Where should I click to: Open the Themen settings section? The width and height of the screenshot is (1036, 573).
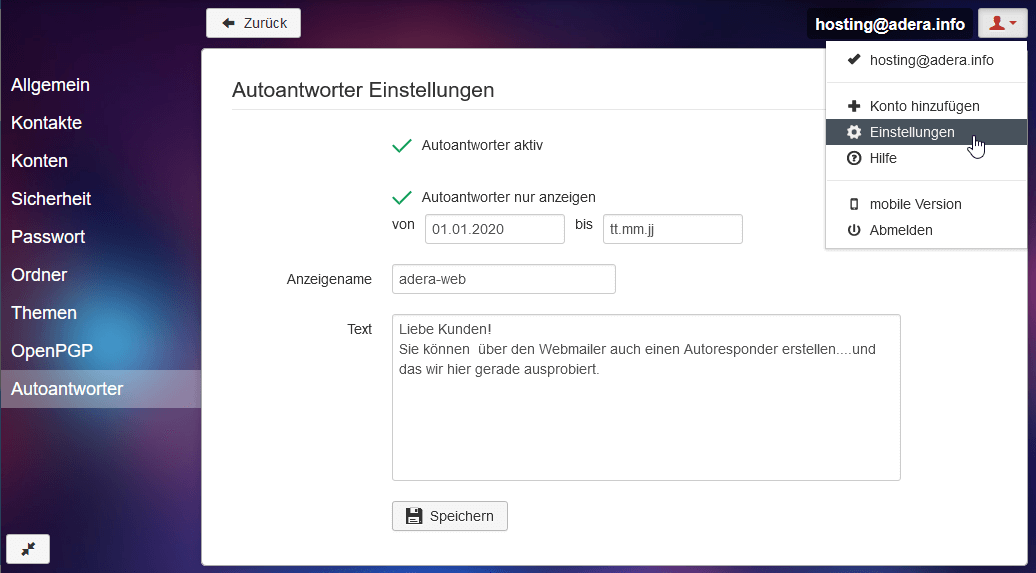44,313
